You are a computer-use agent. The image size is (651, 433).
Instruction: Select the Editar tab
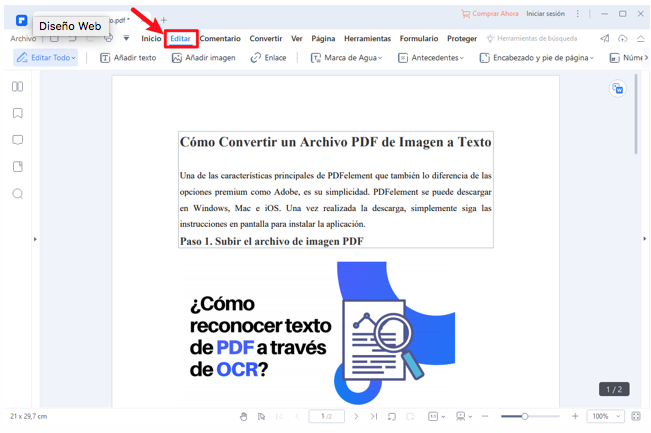tap(181, 39)
